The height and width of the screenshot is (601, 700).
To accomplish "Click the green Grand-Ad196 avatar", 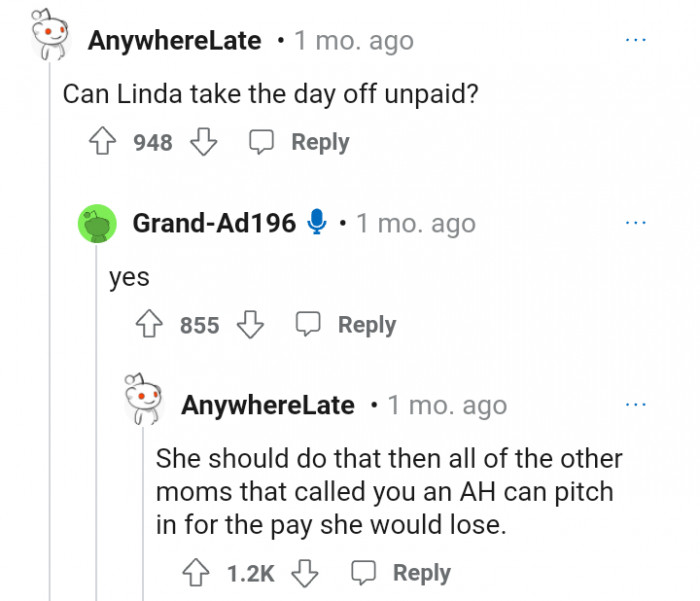I will (97, 223).
